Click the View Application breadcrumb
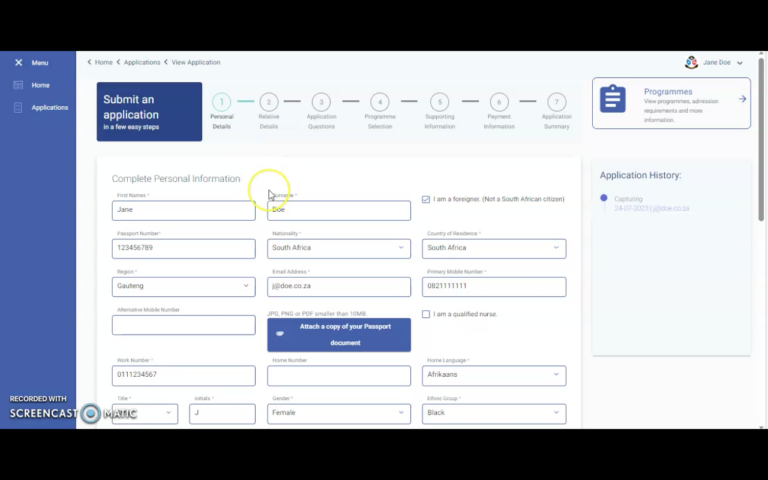This screenshot has width=768, height=480. 195,62
